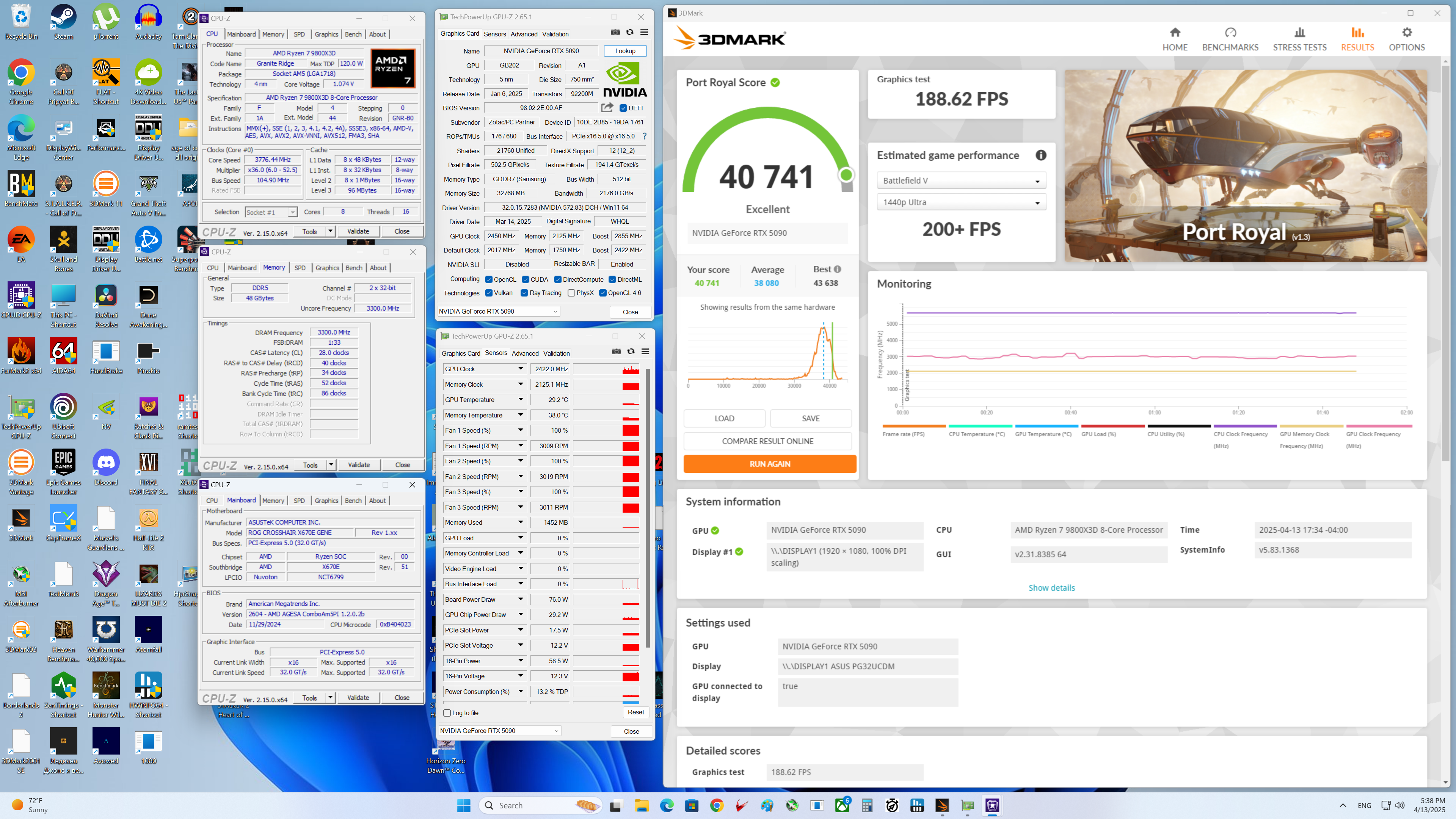This screenshot has height=819, width=1456.
Task: Open hamburger menu in GPU-Z Sensors window
Action: click(x=645, y=351)
